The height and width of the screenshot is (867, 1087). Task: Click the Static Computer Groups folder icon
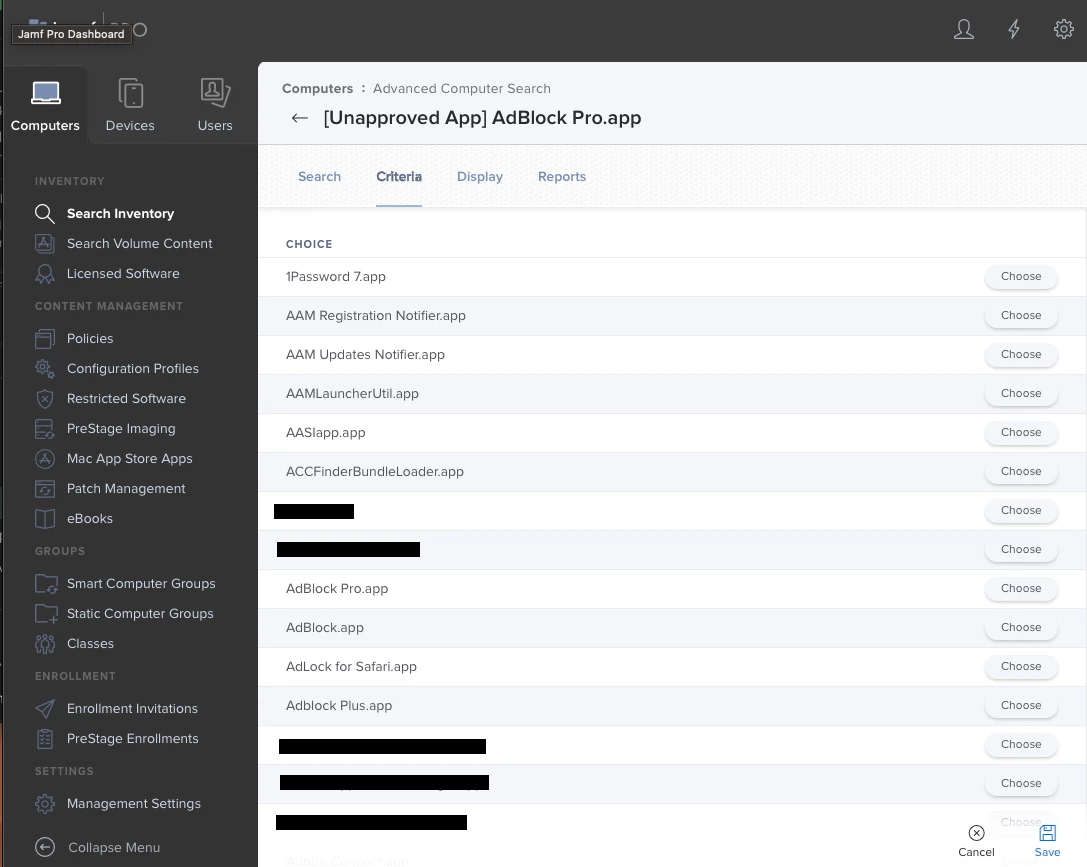(x=46, y=613)
